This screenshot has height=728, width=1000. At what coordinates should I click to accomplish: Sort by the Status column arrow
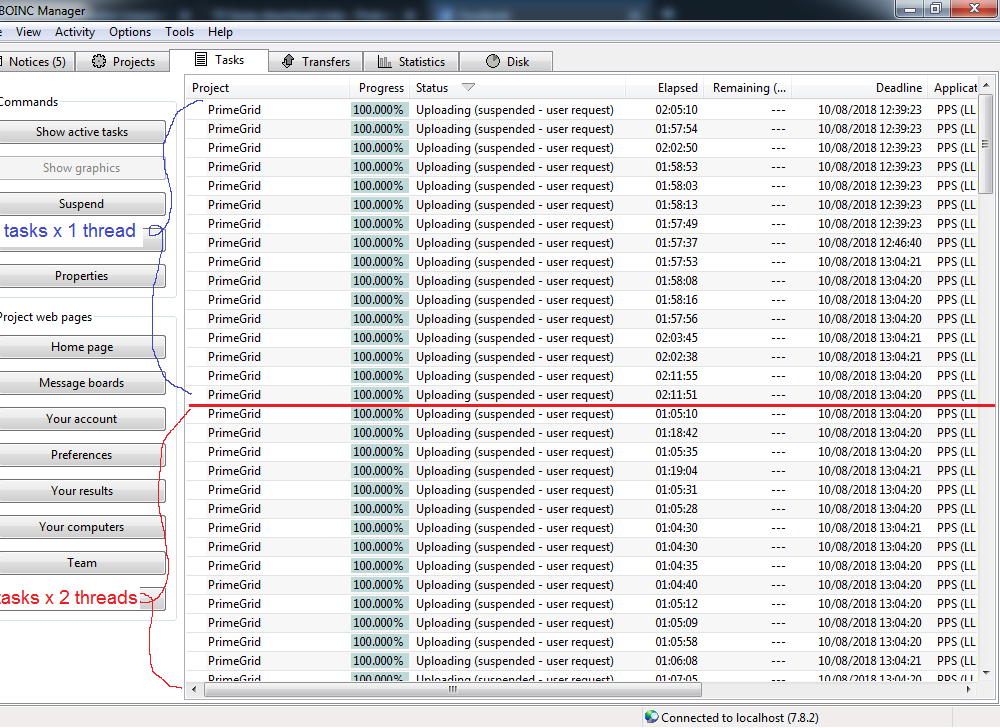pos(468,87)
